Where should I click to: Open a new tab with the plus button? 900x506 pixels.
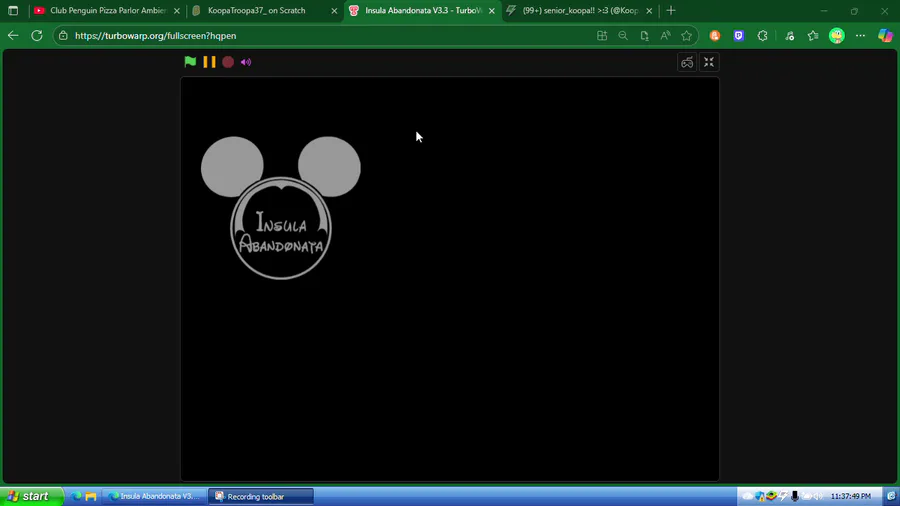pos(671,10)
